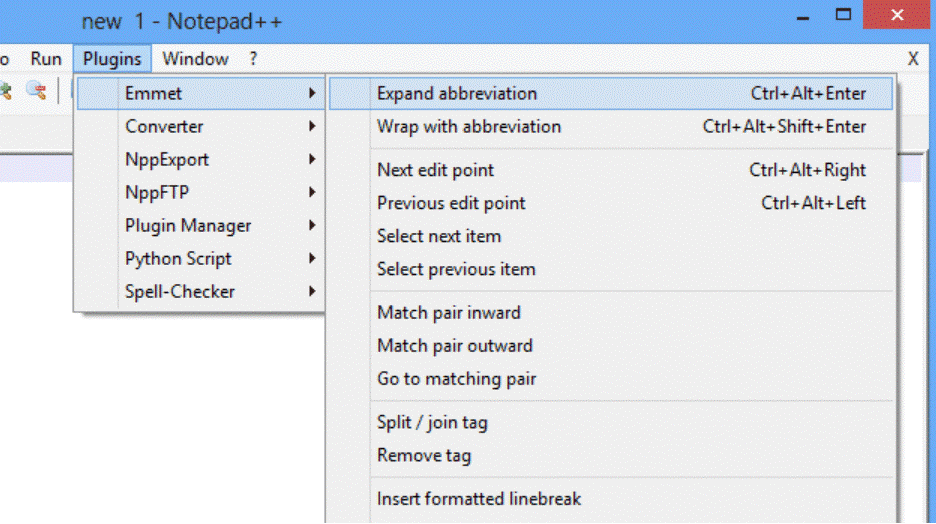Open the ? help menu
The height and width of the screenshot is (524, 936).
click(253, 59)
